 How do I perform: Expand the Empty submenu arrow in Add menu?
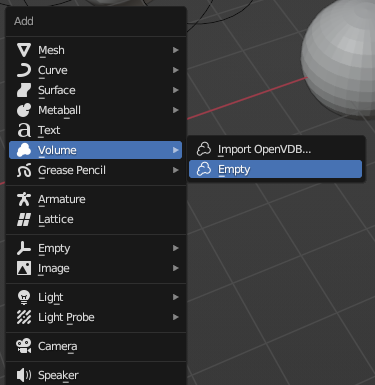176,248
